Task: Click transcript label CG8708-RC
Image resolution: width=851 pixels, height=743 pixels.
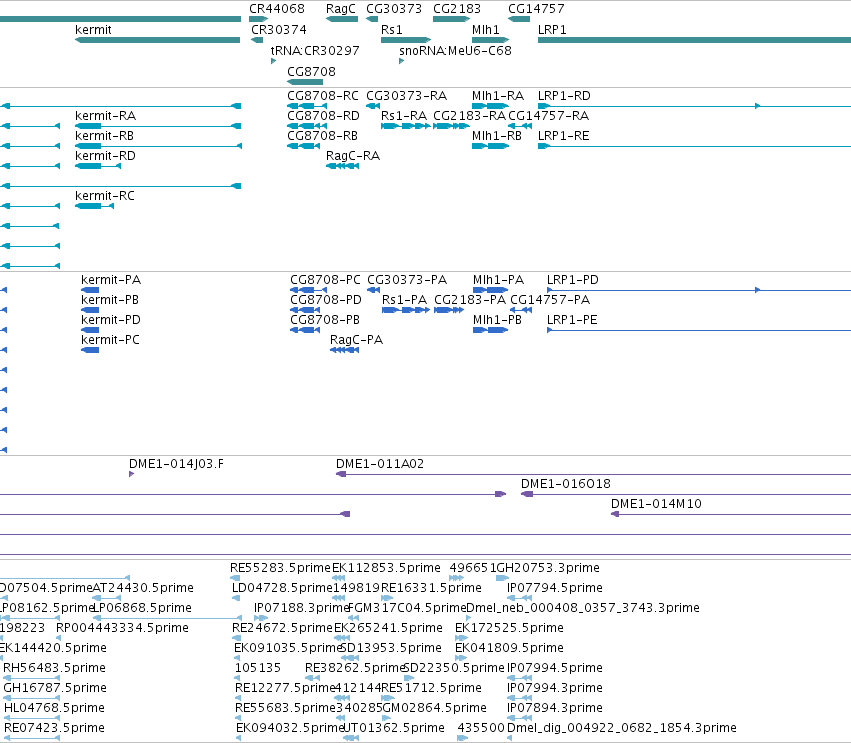Action: pyautogui.click(x=323, y=96)
